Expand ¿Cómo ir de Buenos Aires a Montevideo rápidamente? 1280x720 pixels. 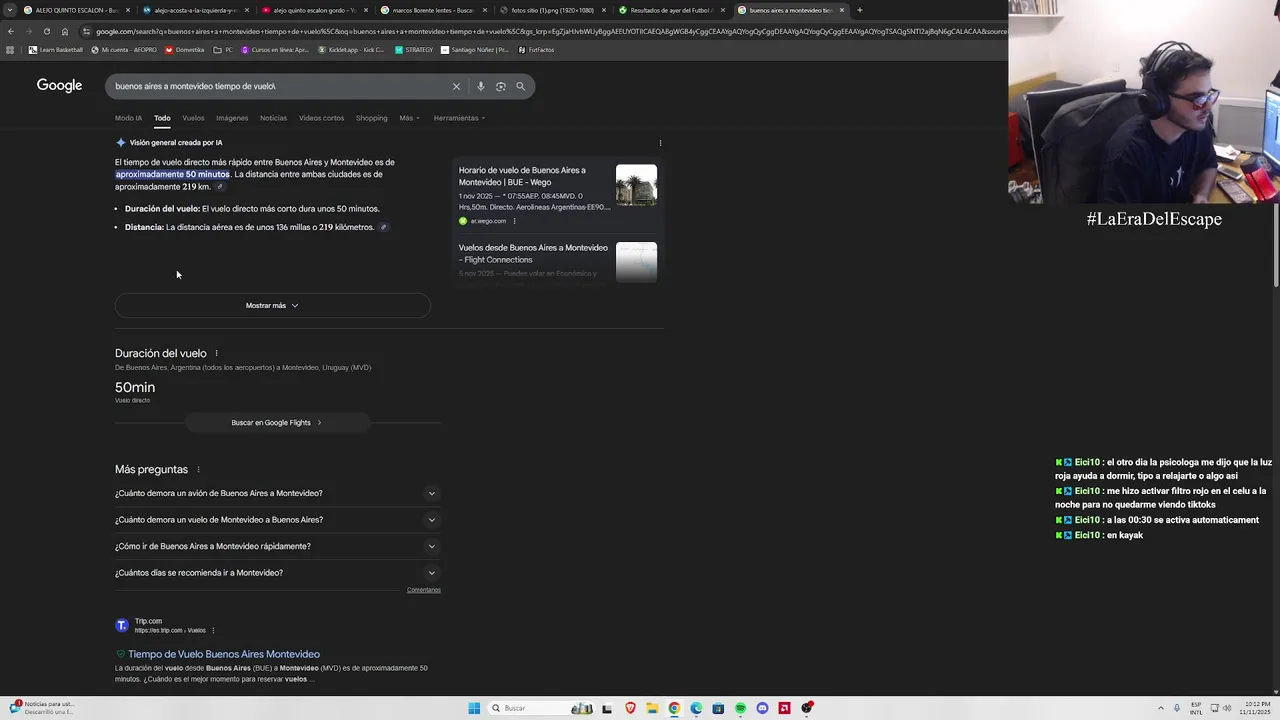click(277, 546)
